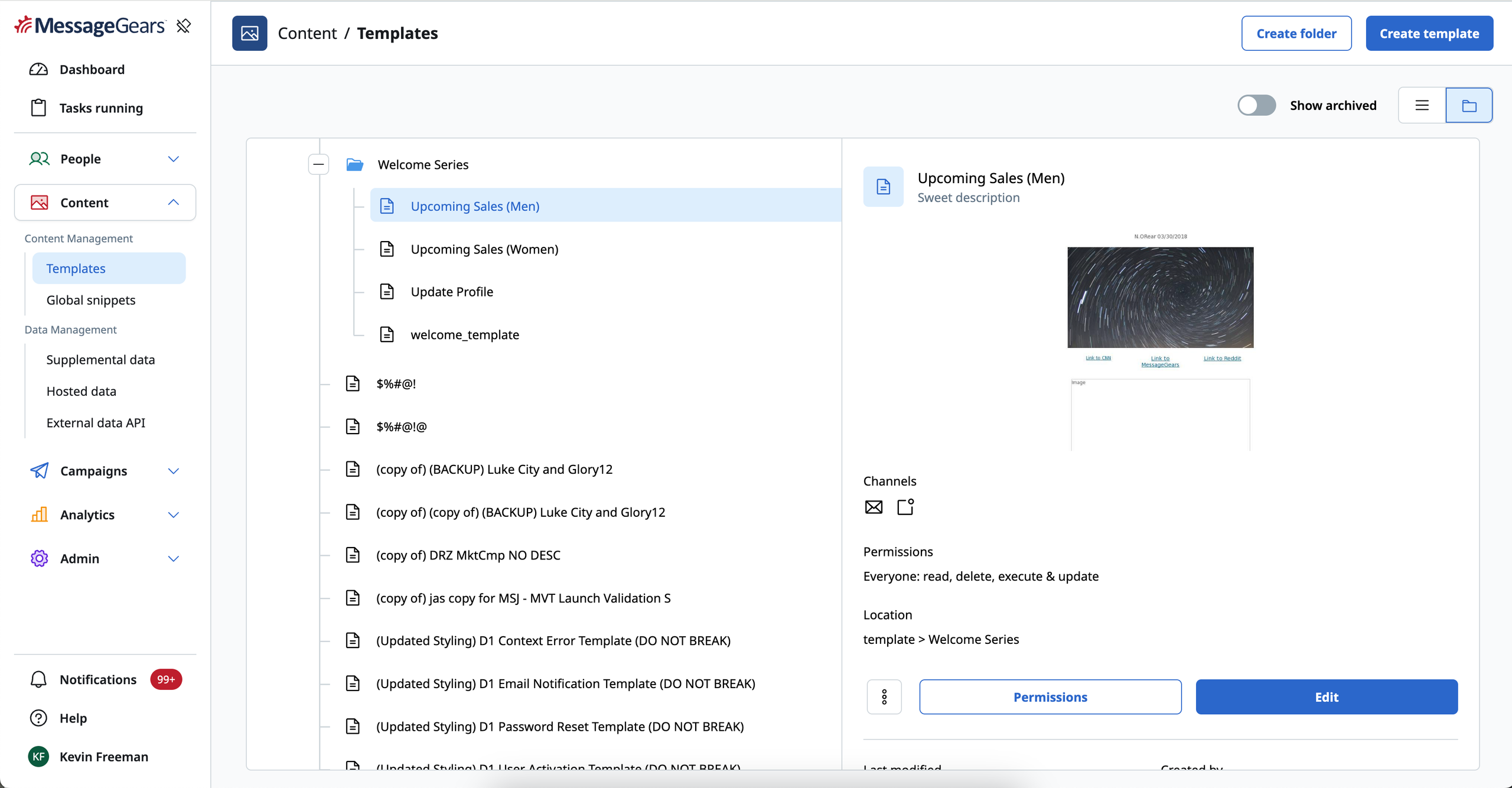This screenshot has width=1512, height=788.
Task: Click Link to Reddit in preview
Action: pyautogui.click(x=1222, y=358)
